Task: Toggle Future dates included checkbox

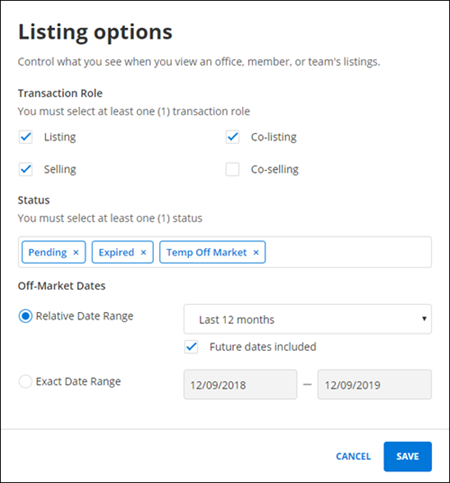Action: tap(191, 347)
